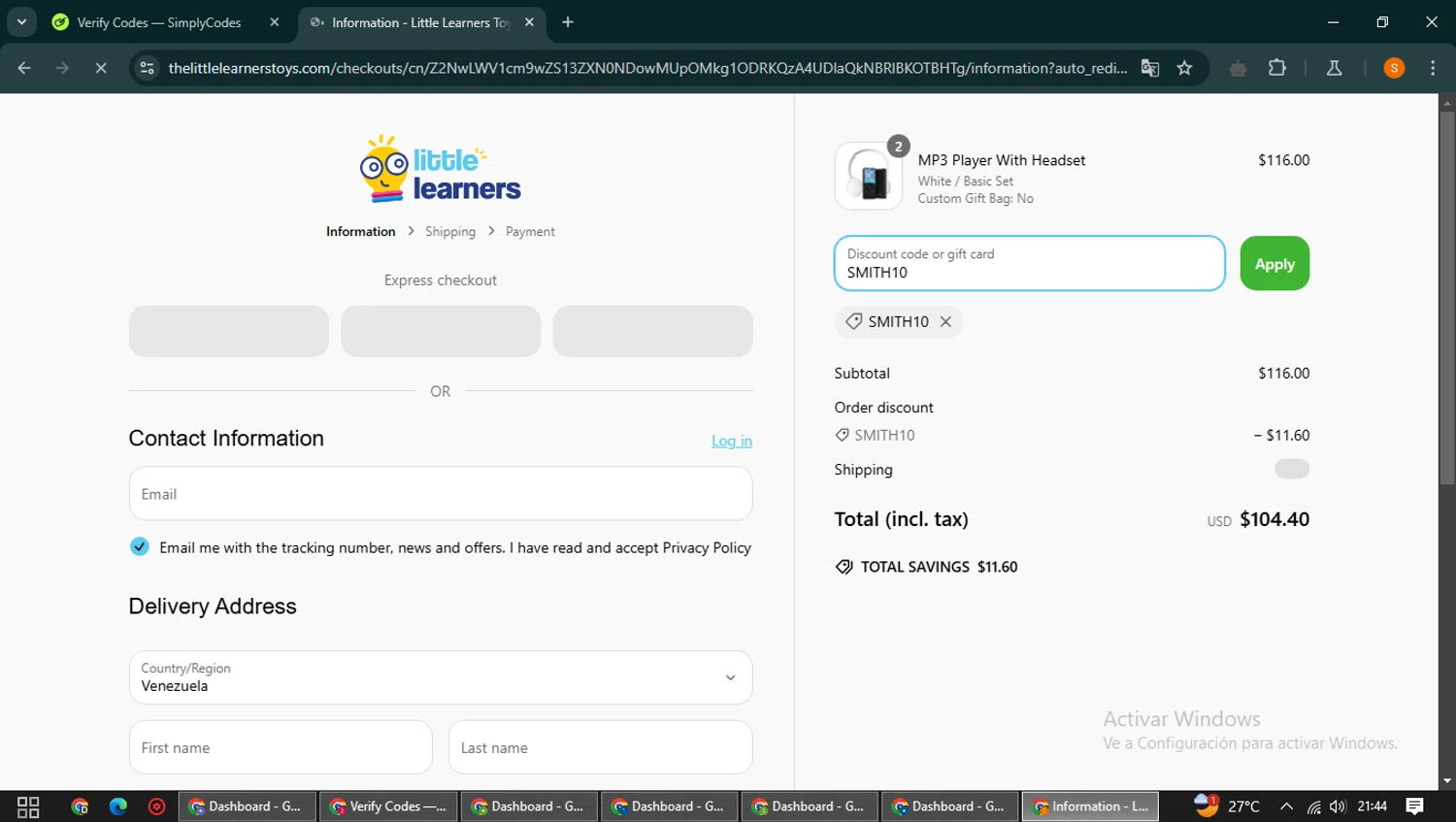Expand the Country/Region dropdown
Image resolution: width=1456 pixels, height=822 pixels.
coord(441,677)
